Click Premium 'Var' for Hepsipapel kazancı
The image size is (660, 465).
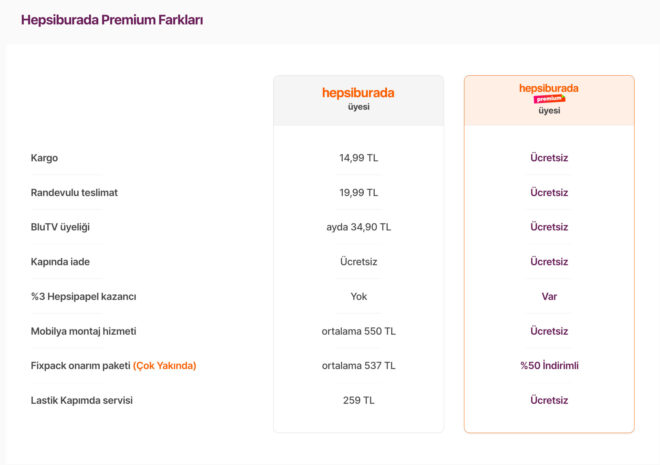pyautogui.click(x=549, y=296)
